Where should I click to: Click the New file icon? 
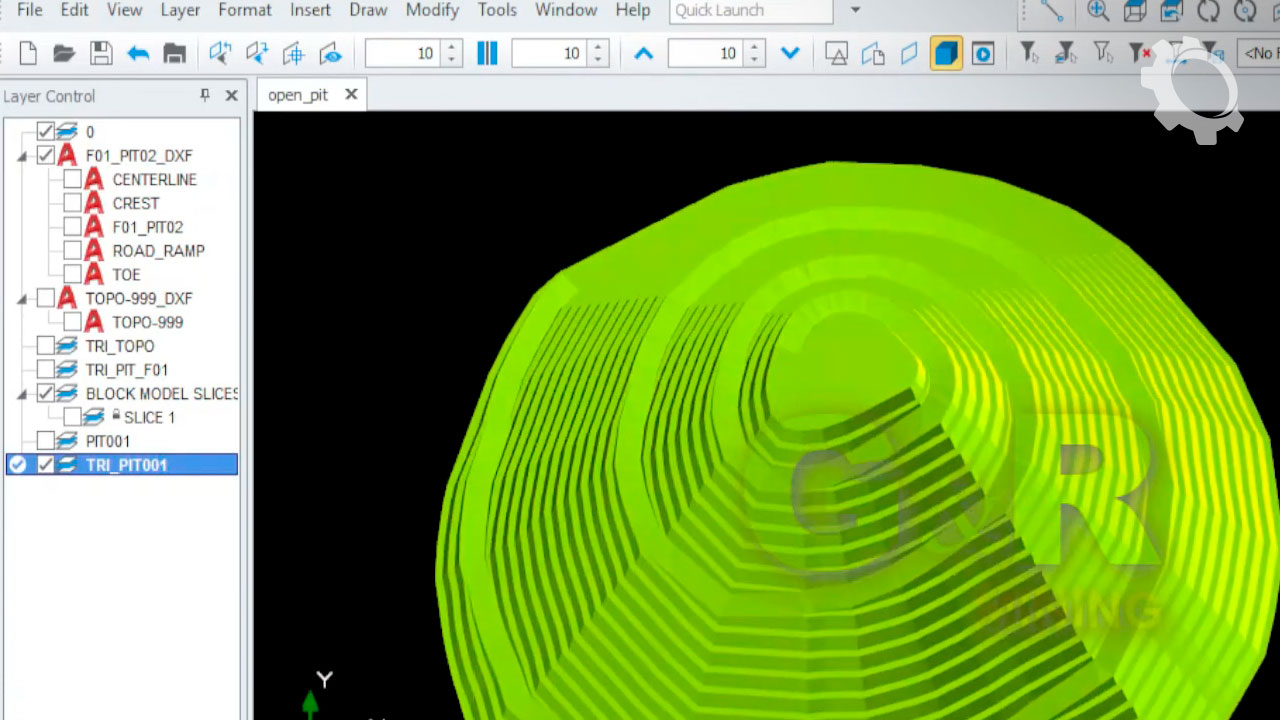[x=28, y=54]
